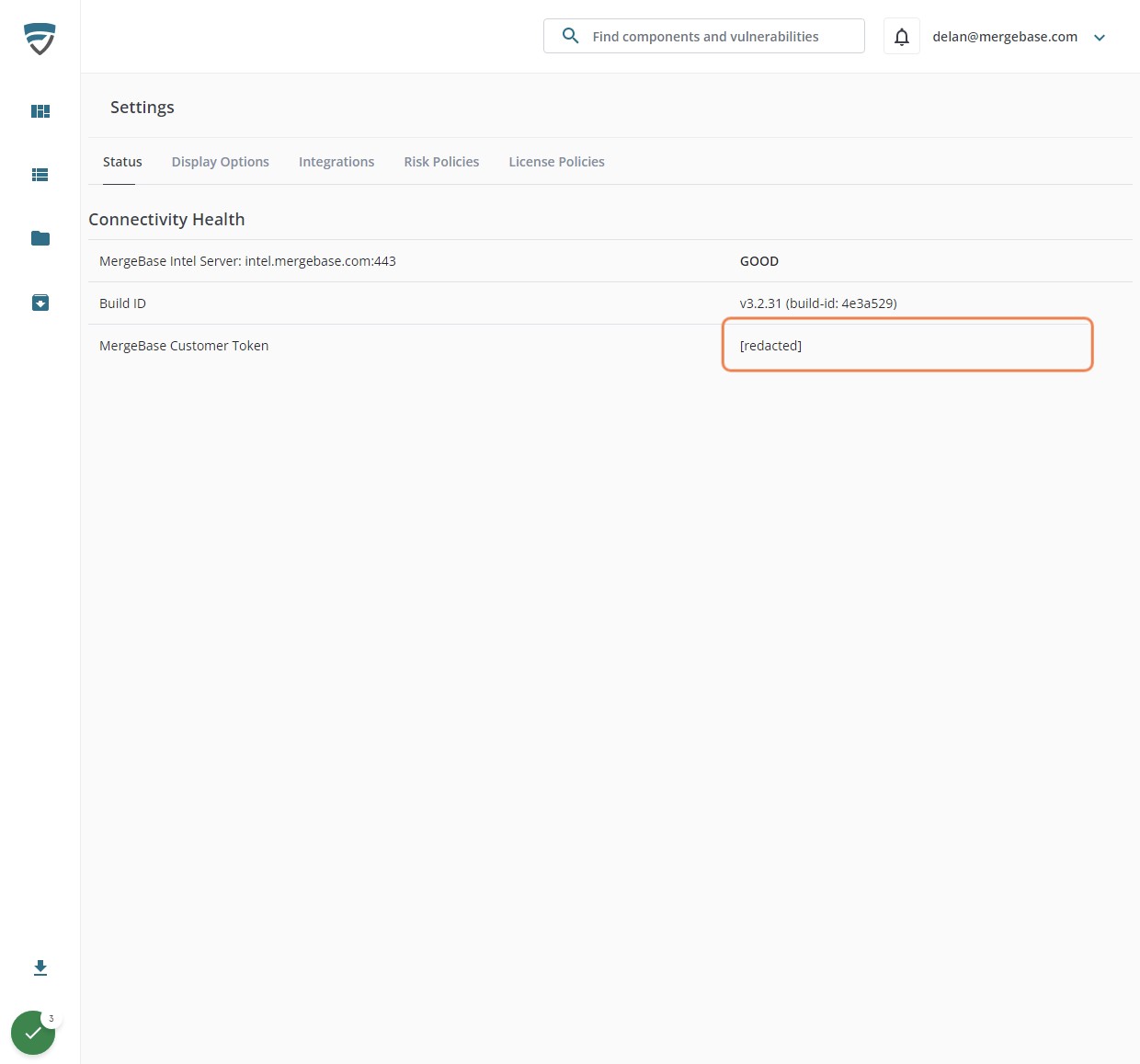Open the dashboard grid icon in sidebar
The width and height of the screenshot is (1140, 1064).
40,111
